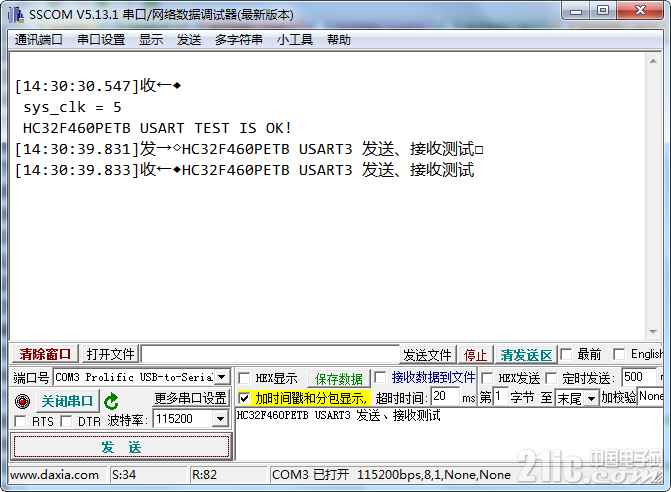Open 更多串口设置 dialog
Viewport: 671px width, 492px height.
(190, 398)
